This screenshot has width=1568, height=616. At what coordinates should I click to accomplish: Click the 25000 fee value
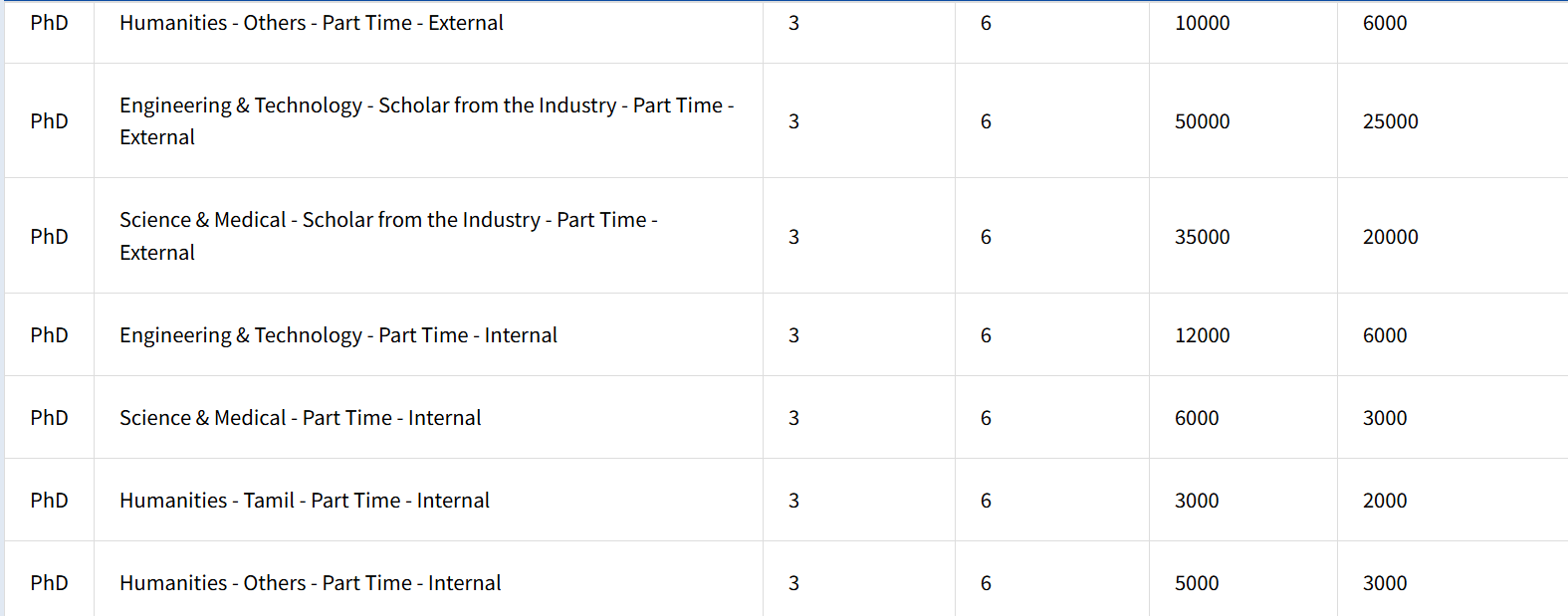(x=1390, y=121)
